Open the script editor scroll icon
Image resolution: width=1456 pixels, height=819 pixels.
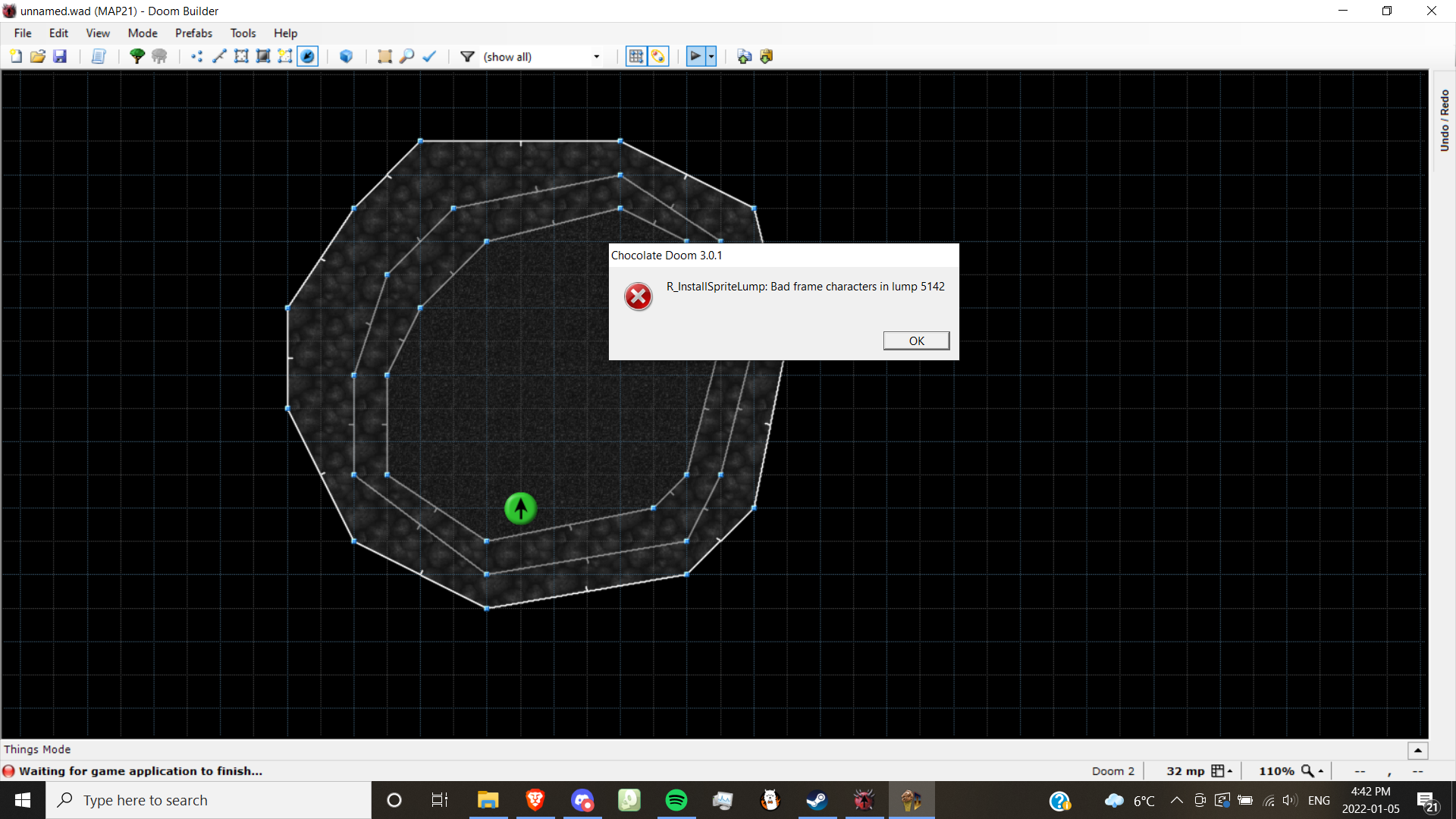point(99,56)
